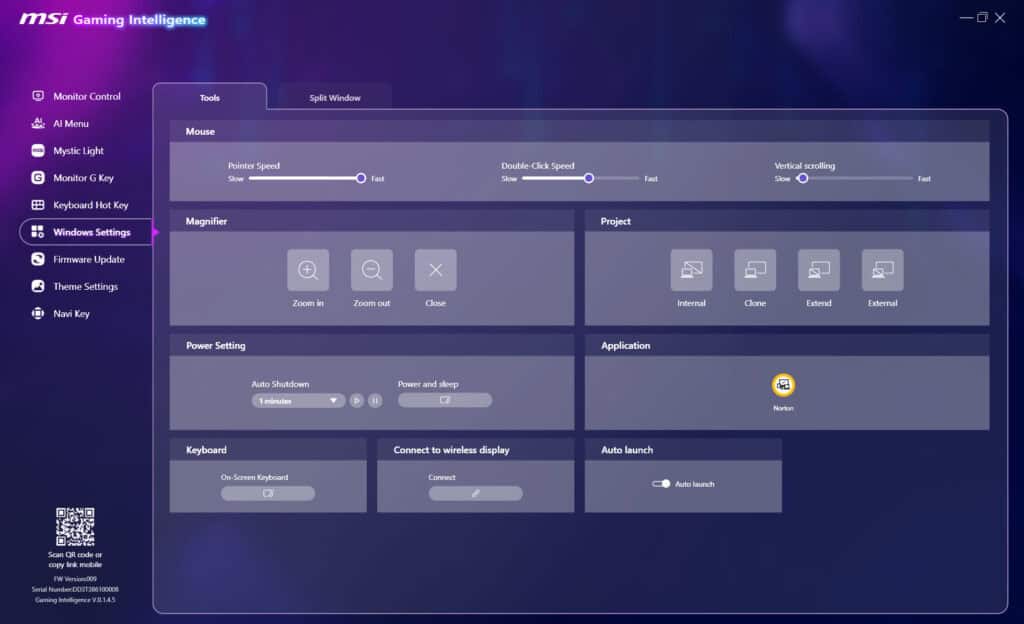Select Internal projection mode icon
Image resolution: width=1024 pixels, height=624 pixels.
pos(691,270)
